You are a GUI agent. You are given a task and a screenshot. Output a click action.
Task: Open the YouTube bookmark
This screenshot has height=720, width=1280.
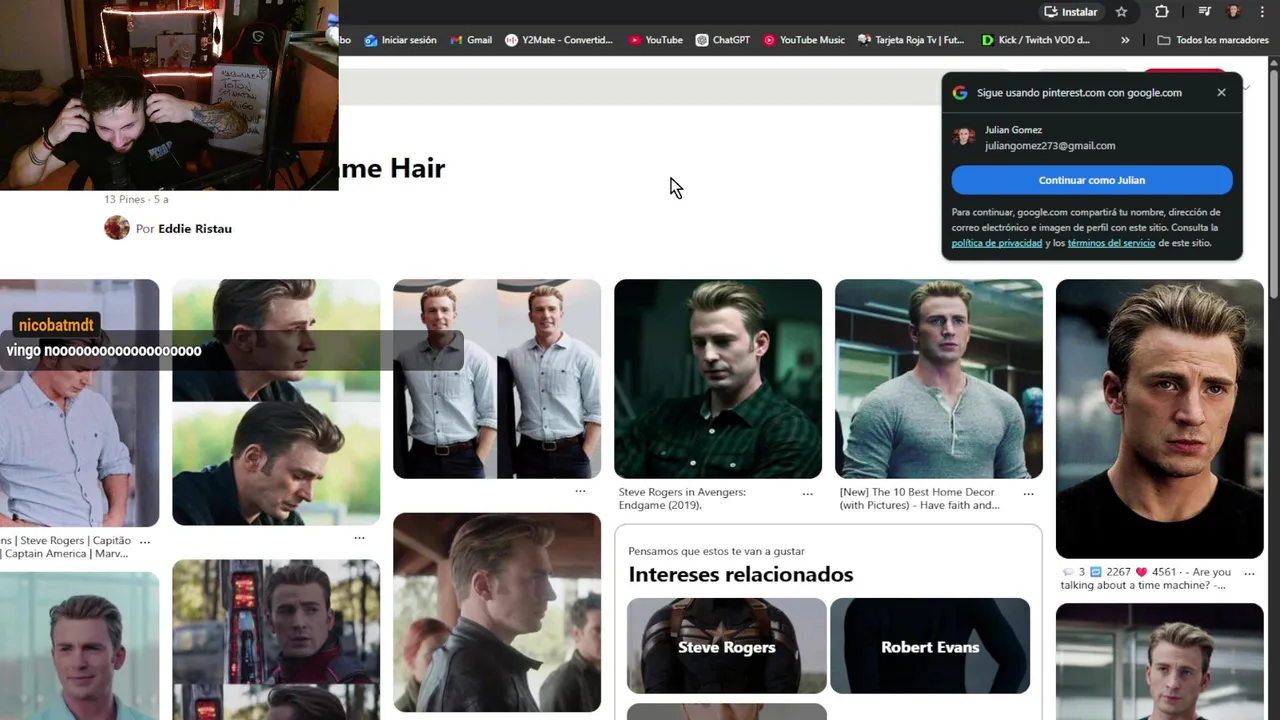coord(656,40)
